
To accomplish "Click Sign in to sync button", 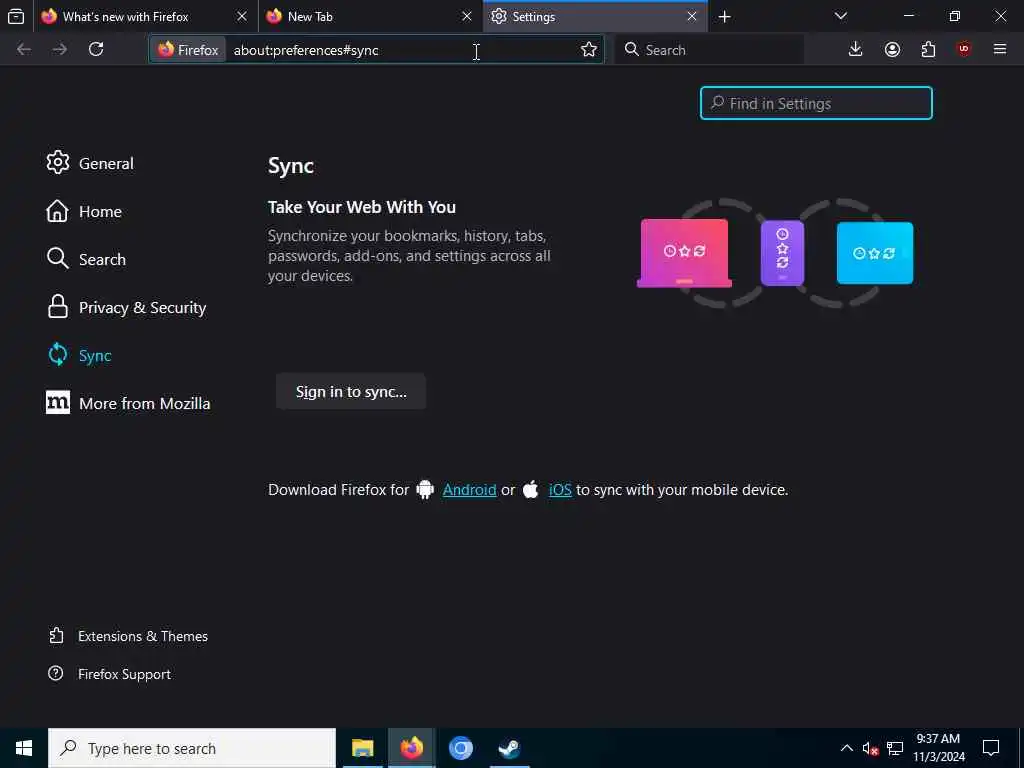I will coord(351,392).
